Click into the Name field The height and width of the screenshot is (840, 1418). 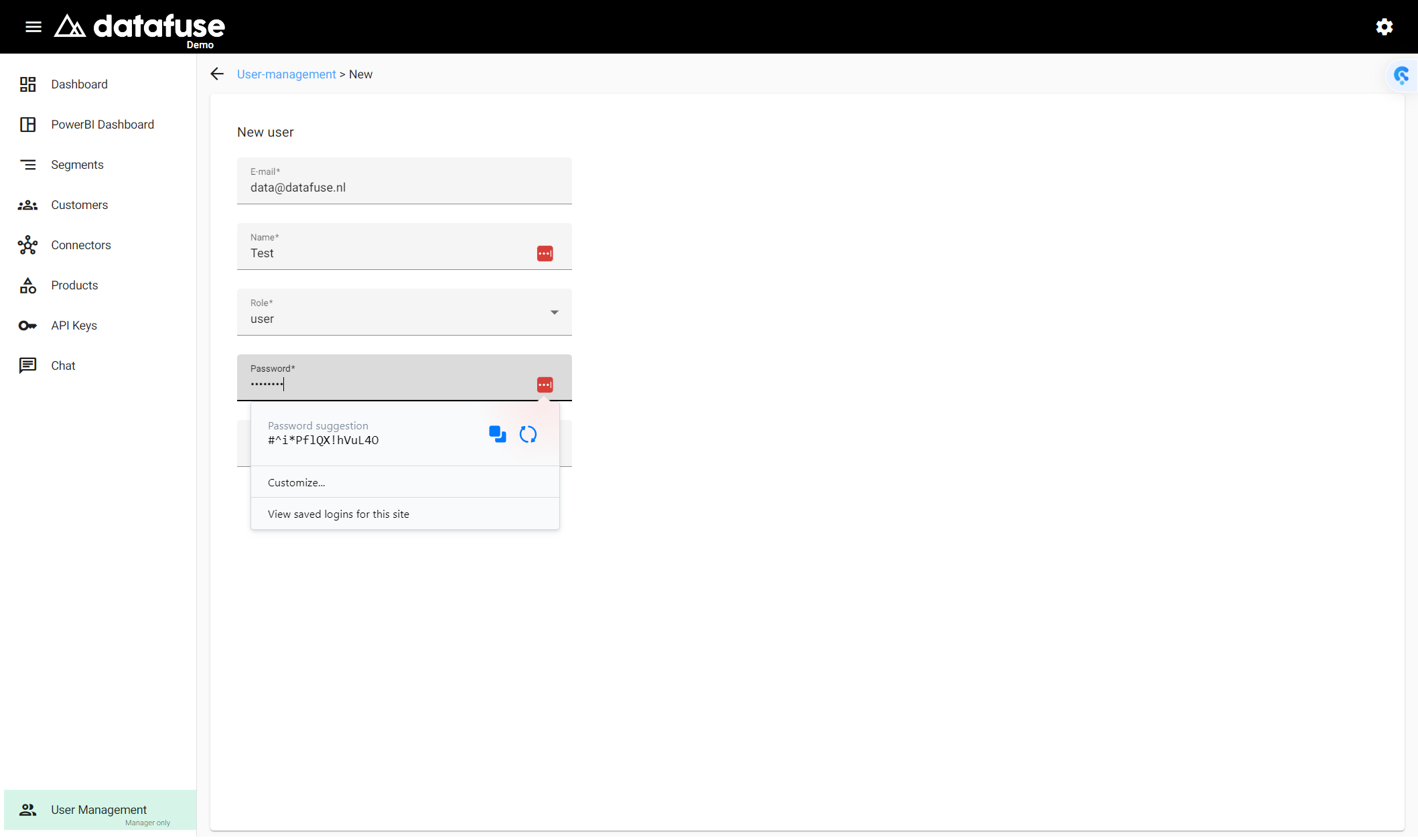pyautogui.click(x=404, y=247)
